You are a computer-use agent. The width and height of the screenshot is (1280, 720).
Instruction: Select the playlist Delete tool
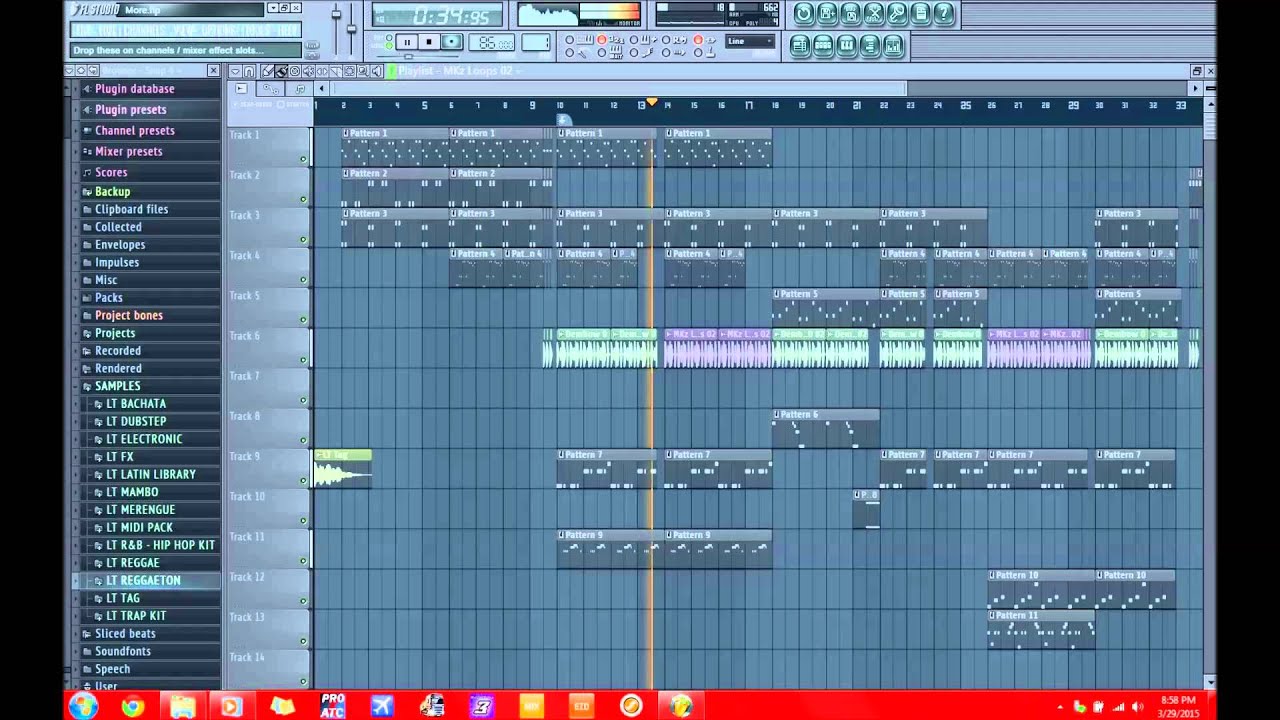point(295,71)
